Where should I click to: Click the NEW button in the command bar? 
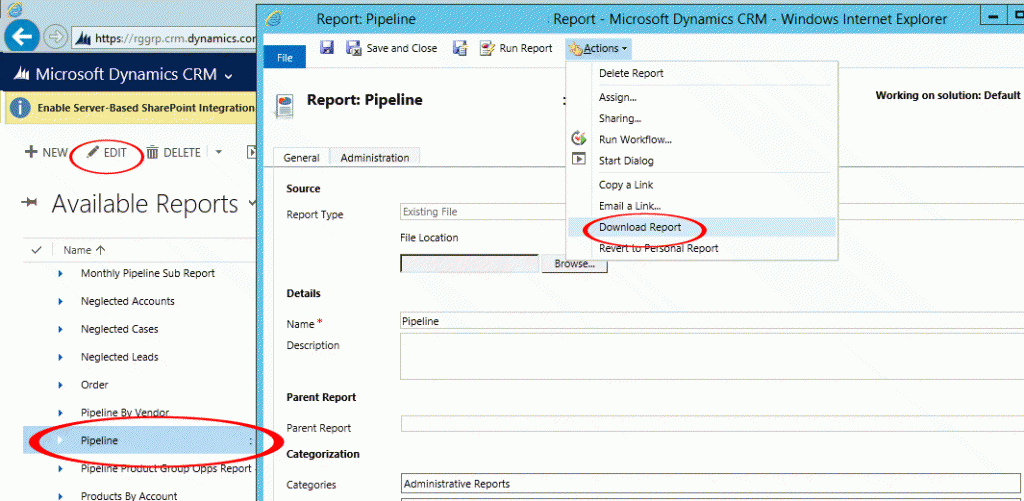click(x=46, y=152)
